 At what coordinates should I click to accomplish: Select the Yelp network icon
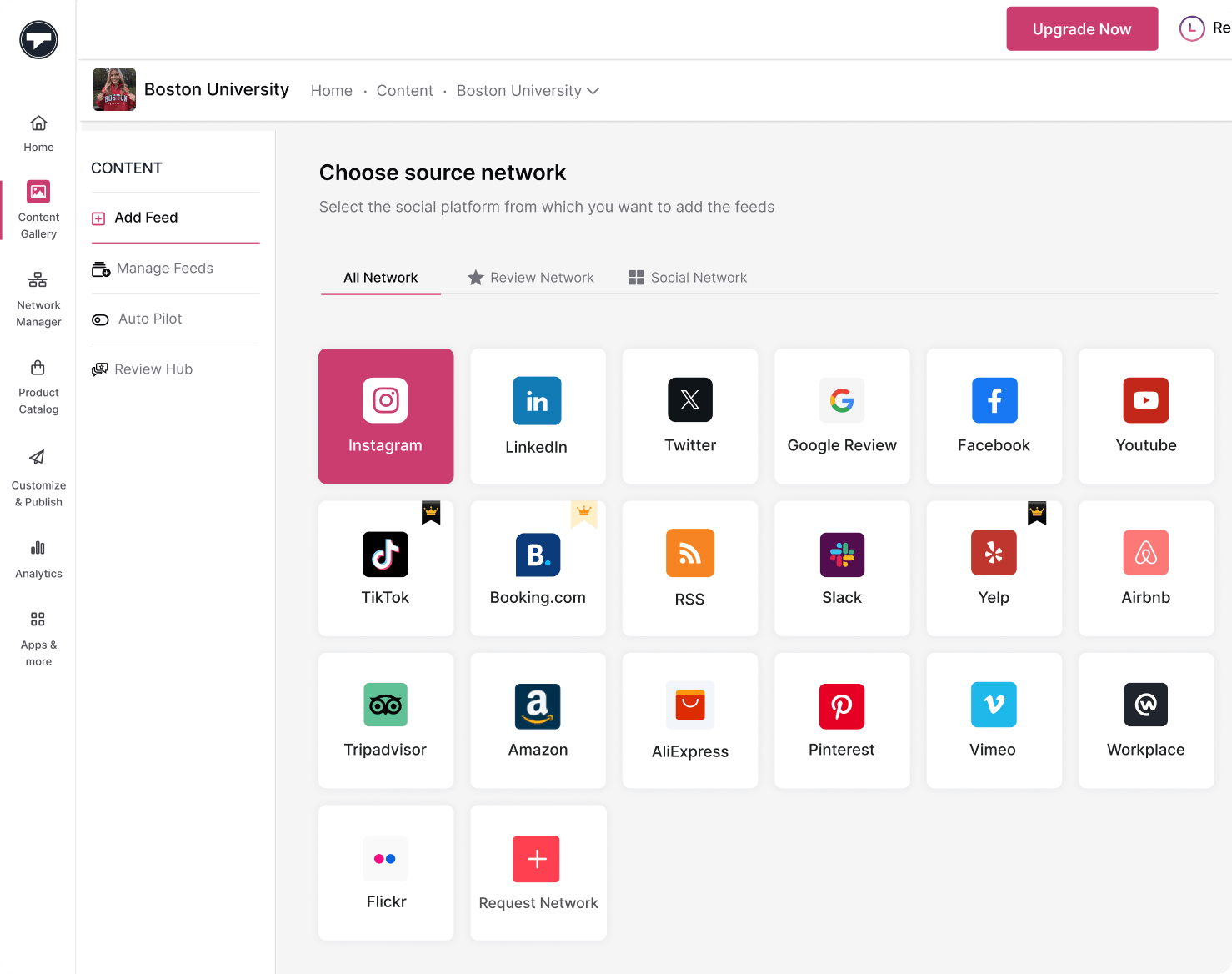994,553
